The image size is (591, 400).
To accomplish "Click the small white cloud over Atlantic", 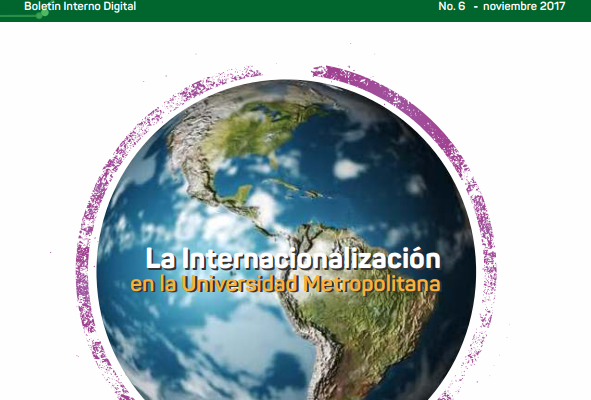I will 349,168.
